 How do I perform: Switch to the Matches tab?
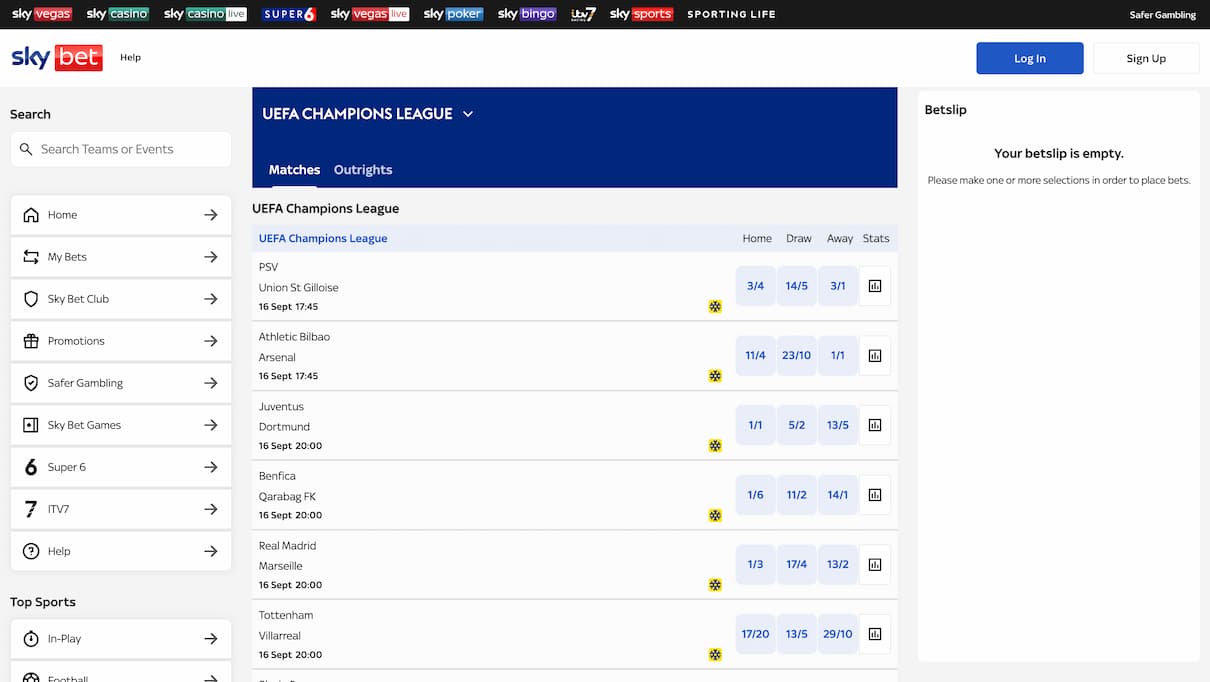coord(294,170)
